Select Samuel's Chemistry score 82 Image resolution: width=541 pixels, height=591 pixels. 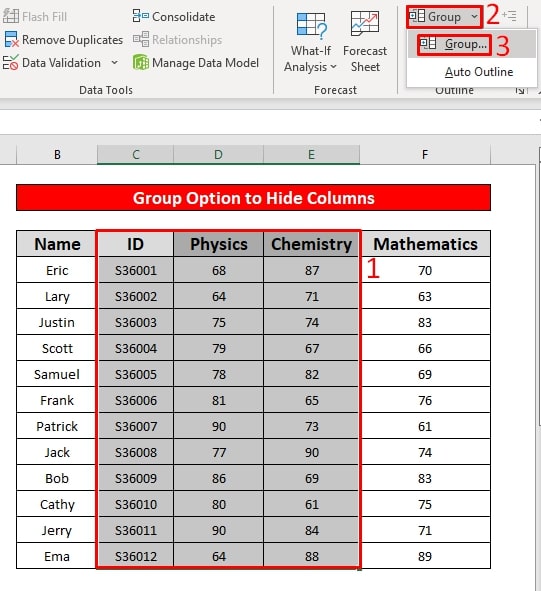(311, 374)
